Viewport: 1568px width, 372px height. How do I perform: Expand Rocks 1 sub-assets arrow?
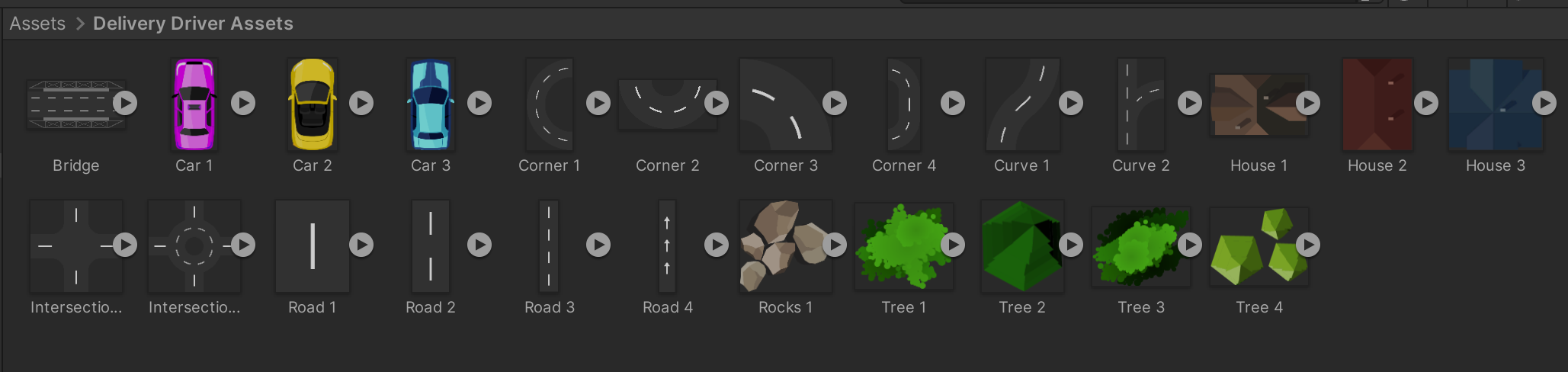(x=835, y=245)
